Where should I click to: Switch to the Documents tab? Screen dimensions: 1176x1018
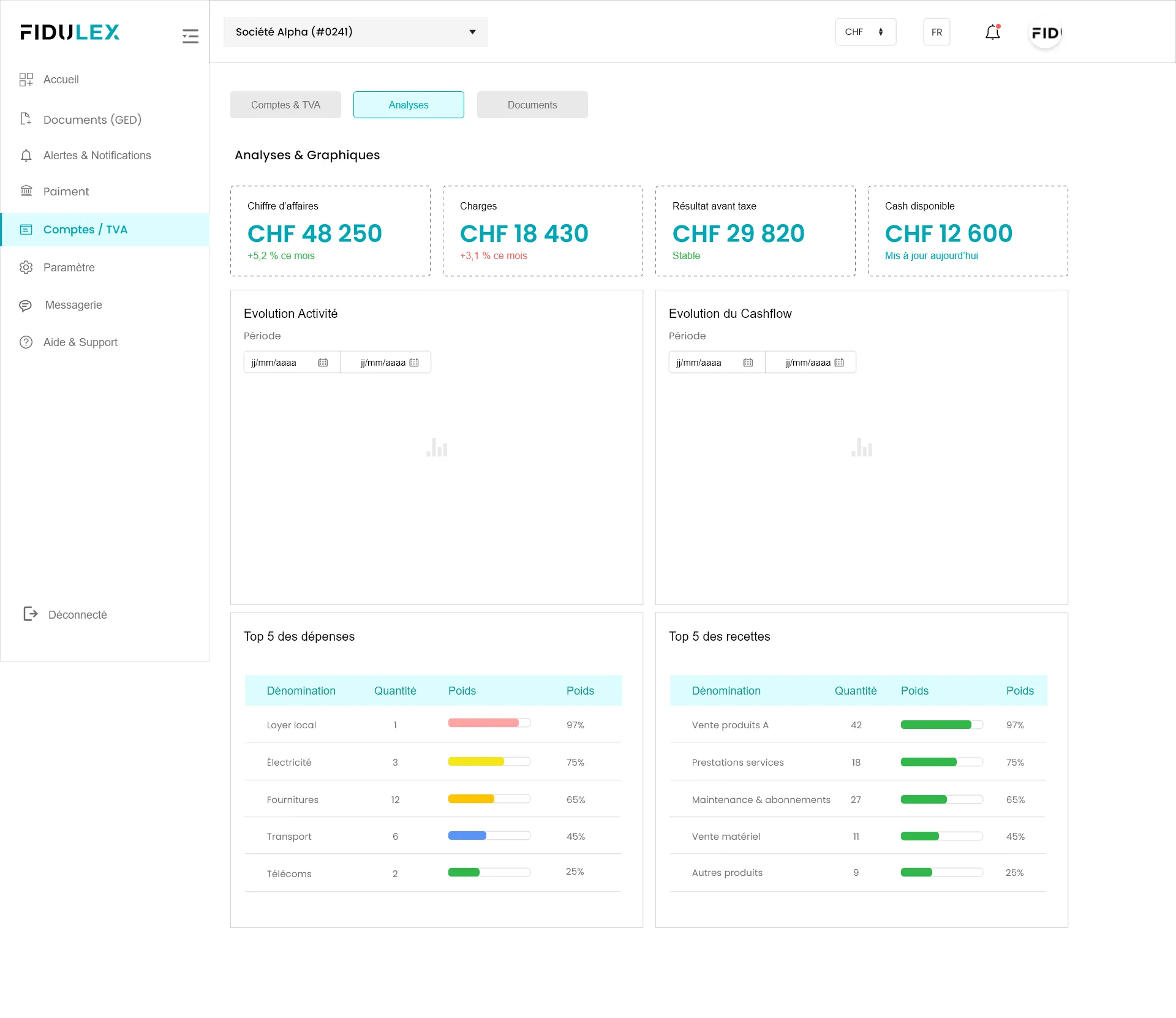coord(532,105)
